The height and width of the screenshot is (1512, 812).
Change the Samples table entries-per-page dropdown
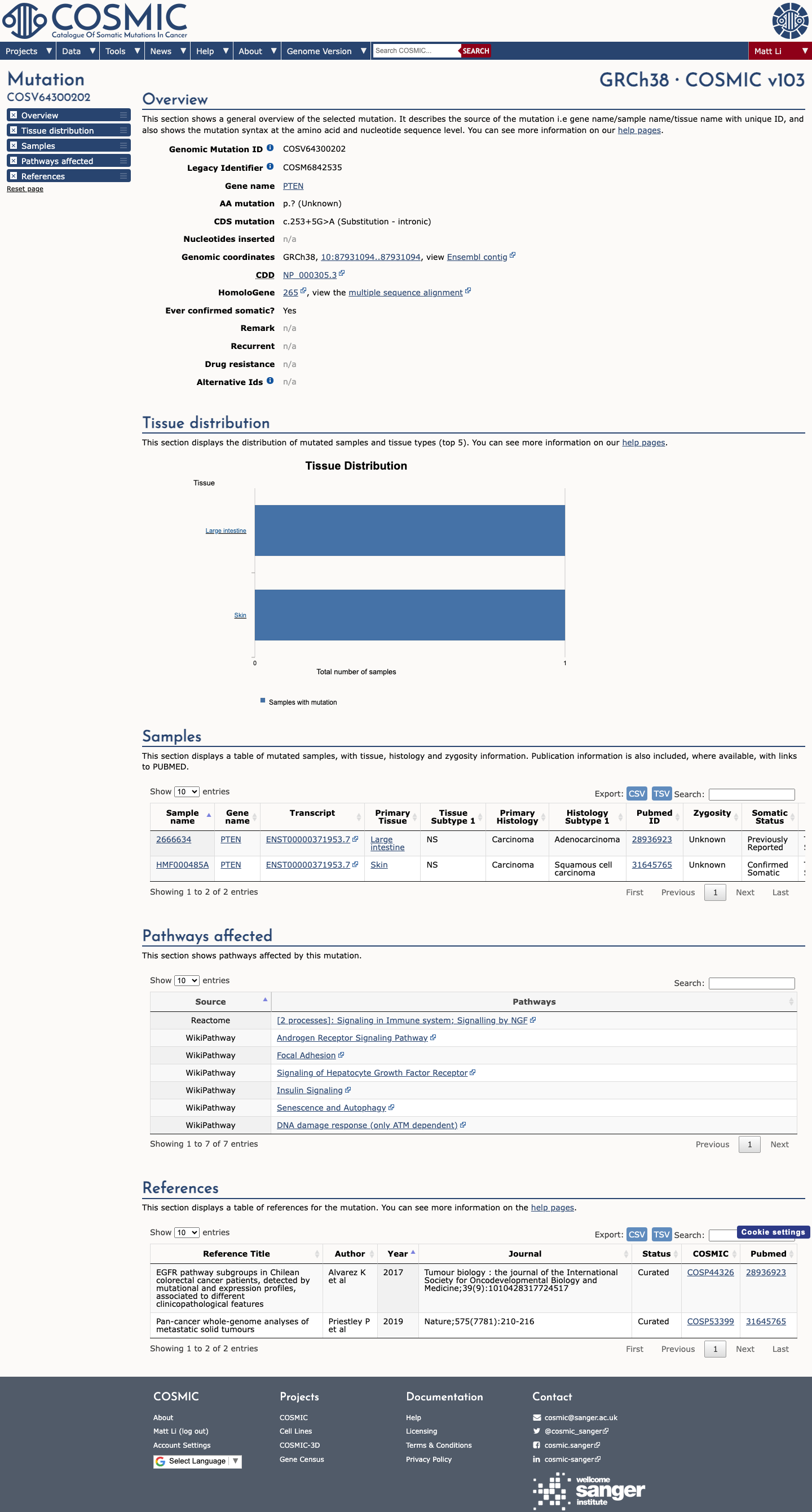click(x=187, y=792)
